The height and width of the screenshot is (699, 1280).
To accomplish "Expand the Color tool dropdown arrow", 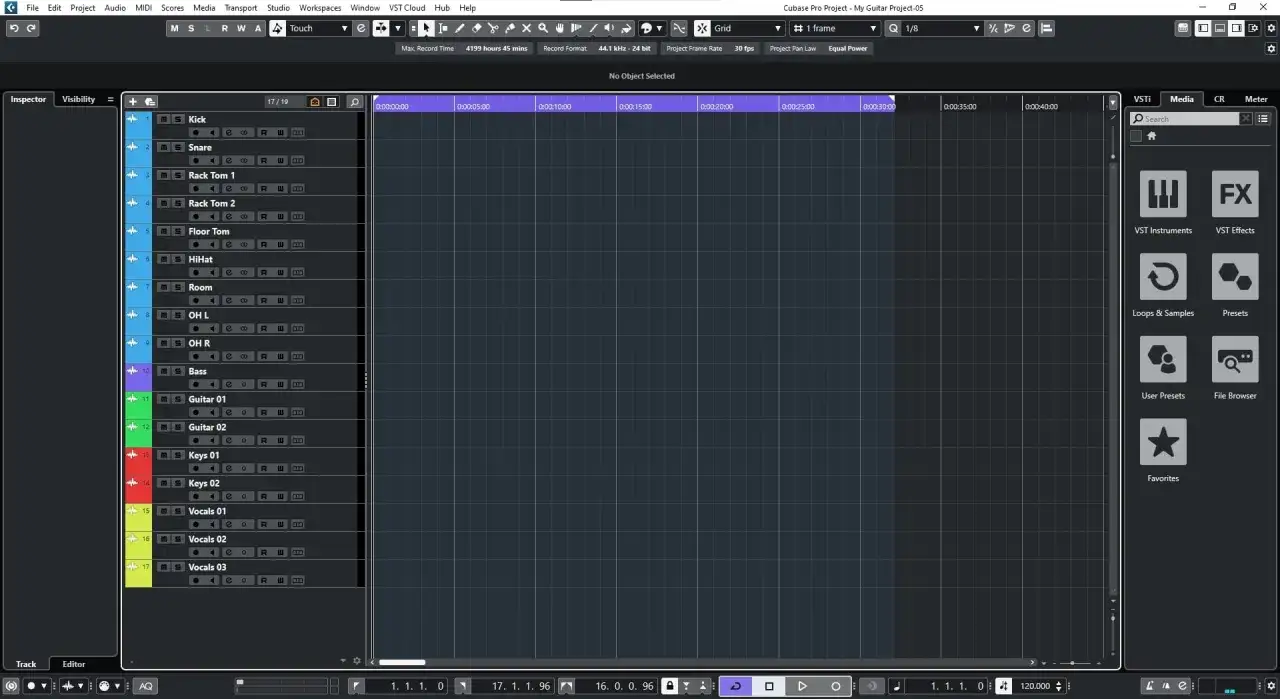I will coord(660,28).
